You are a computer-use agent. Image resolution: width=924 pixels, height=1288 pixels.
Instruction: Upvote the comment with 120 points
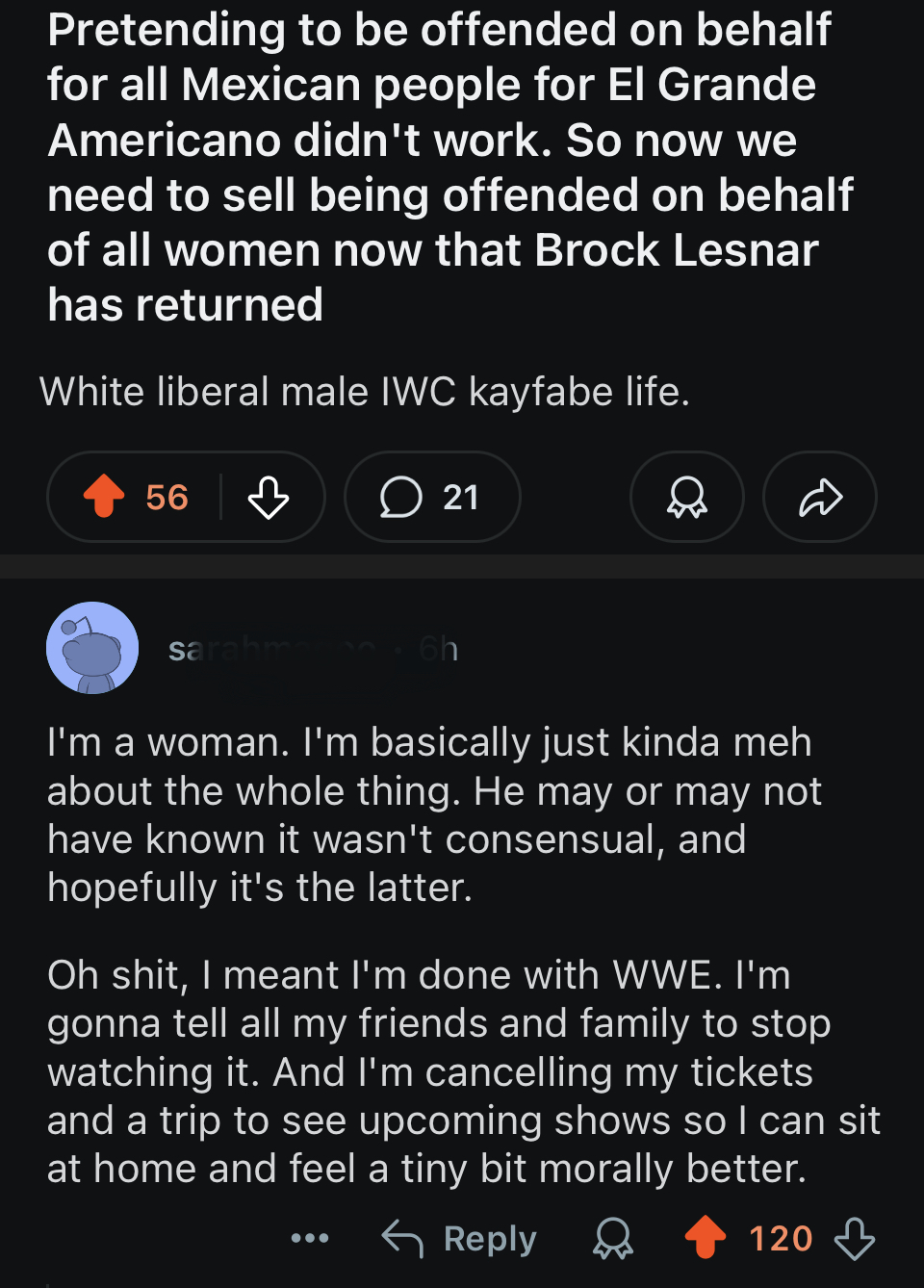click(x=706, y=1238)
